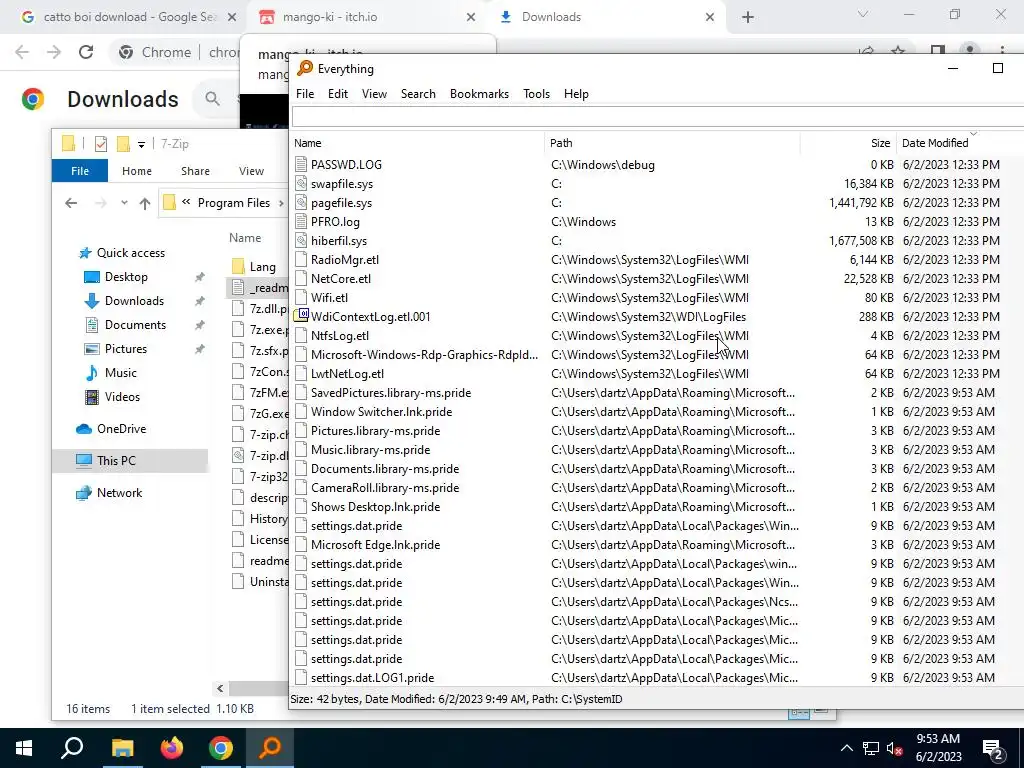
Task: Show hidden tray icons chevron
Action: click(x=846, y=748)
